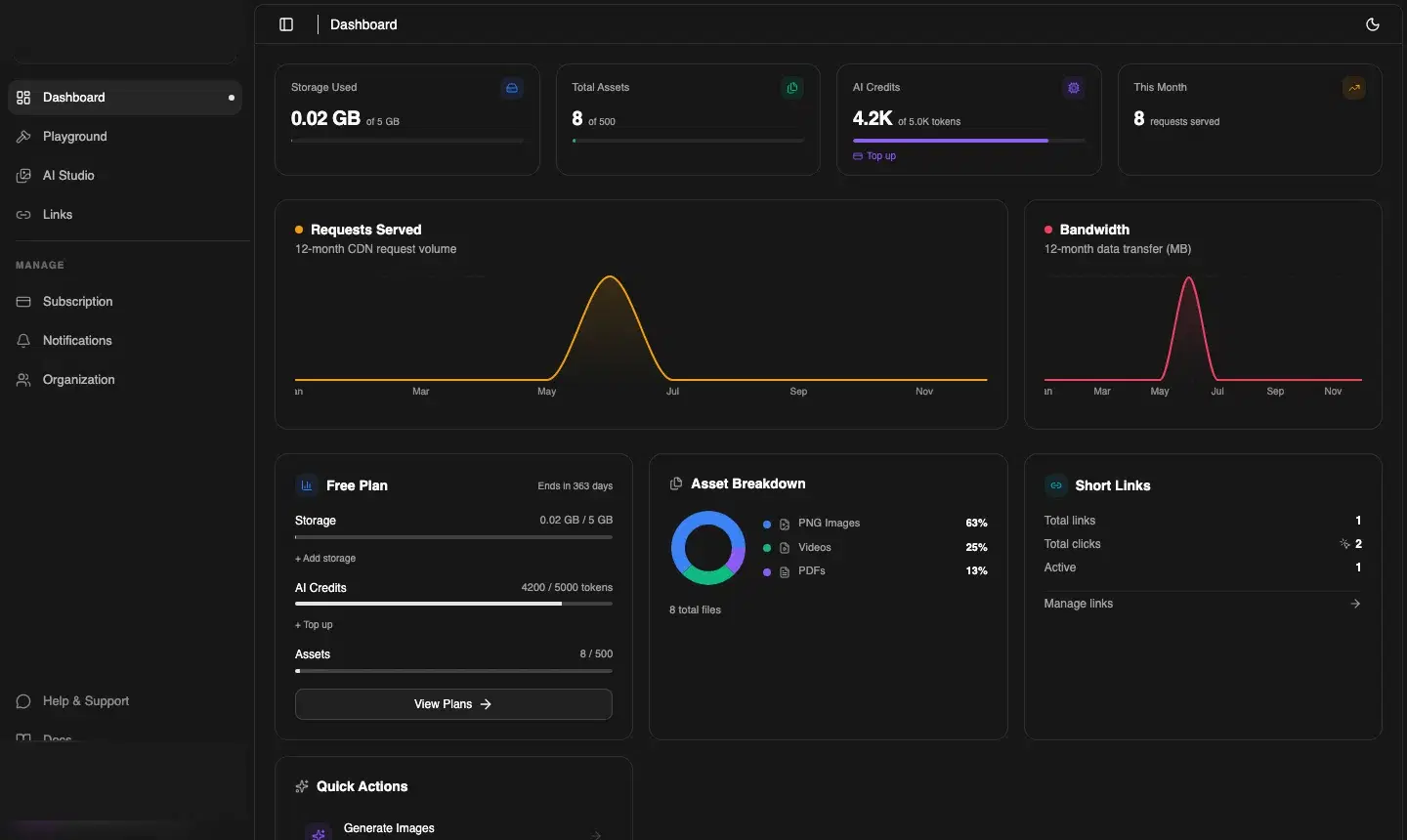
Task: Click the Storage Used card progress bar
Action: [x=407, y=141]
